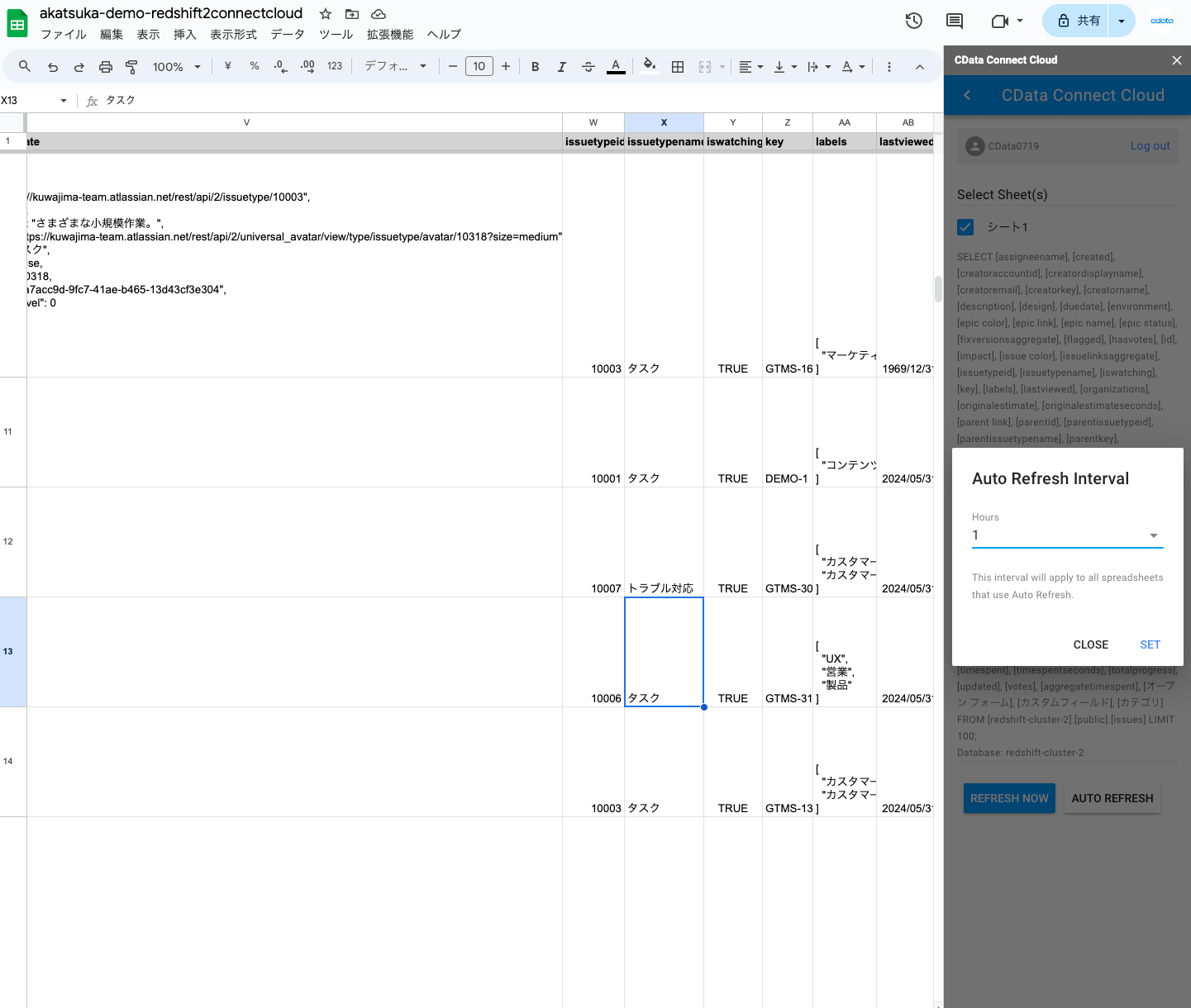Star the akatsuka-demo-redshift2connectcloud document
This screenshot has height=1008, width=1191.
click(x=326, y=14)
